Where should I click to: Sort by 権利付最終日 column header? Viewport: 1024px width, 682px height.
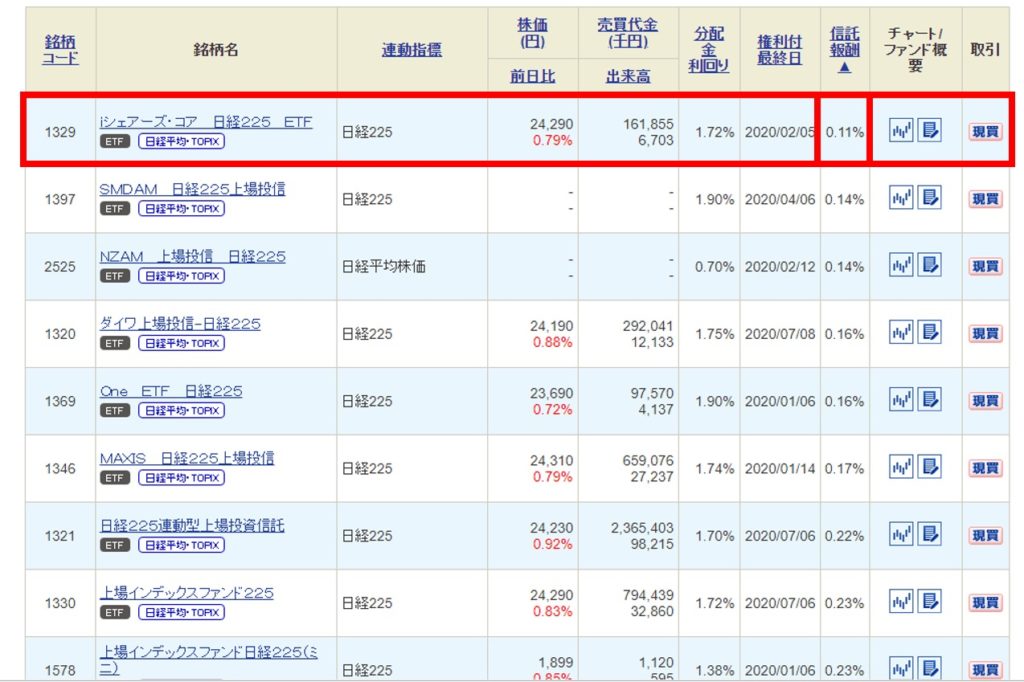(x=779, y=50)
